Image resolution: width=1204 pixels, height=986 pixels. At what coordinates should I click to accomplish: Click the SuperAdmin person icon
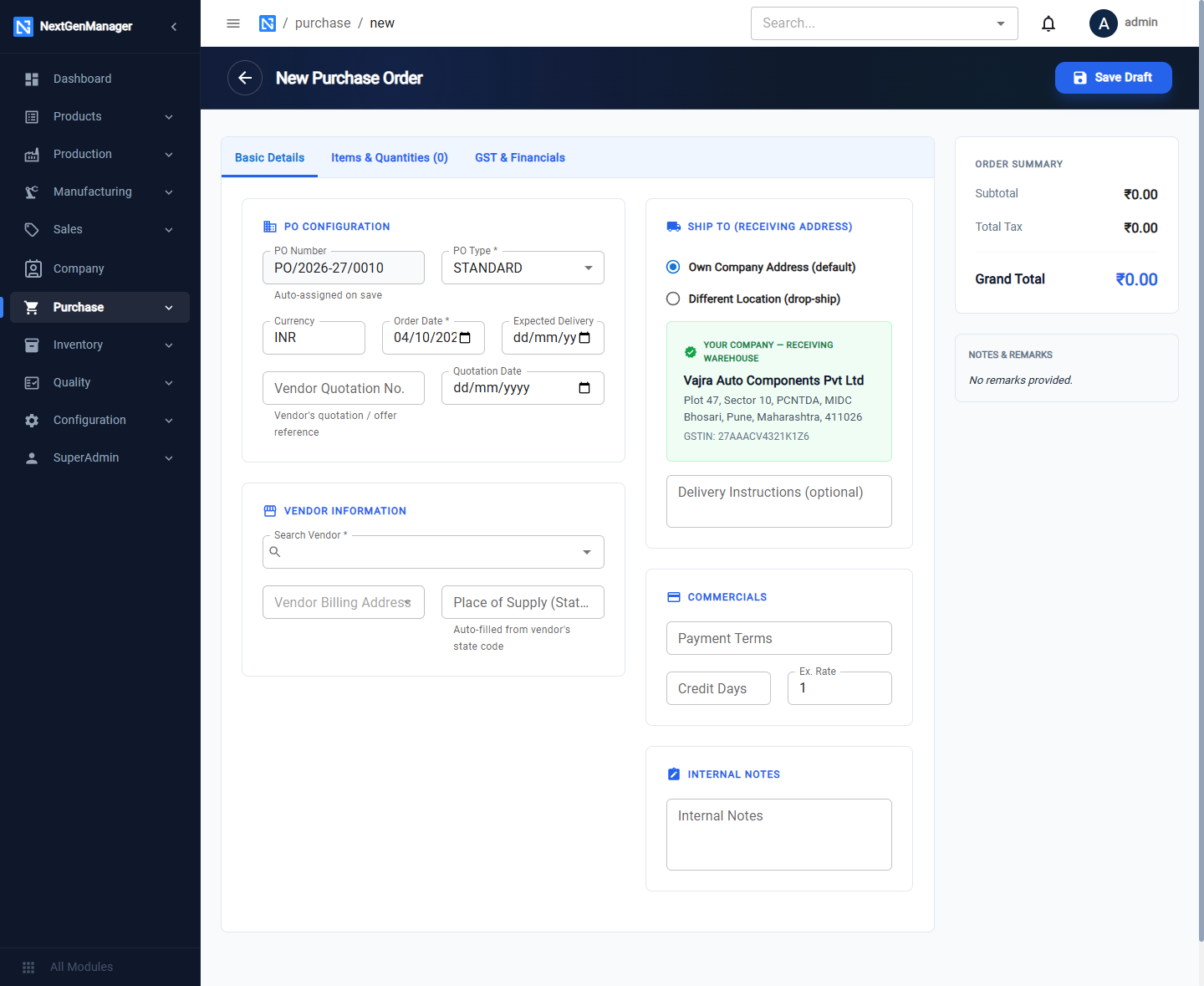pyautogui.click(x=32, y=457)
